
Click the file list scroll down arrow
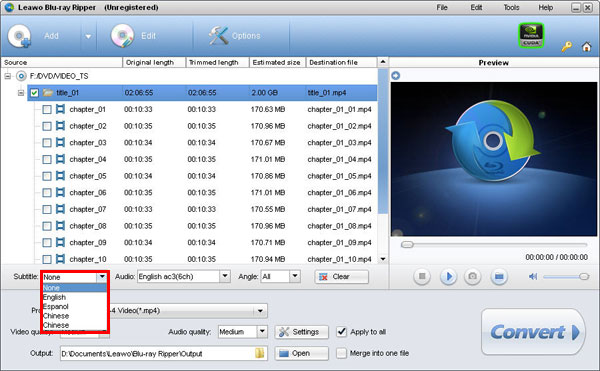click(x=383, y=259)
